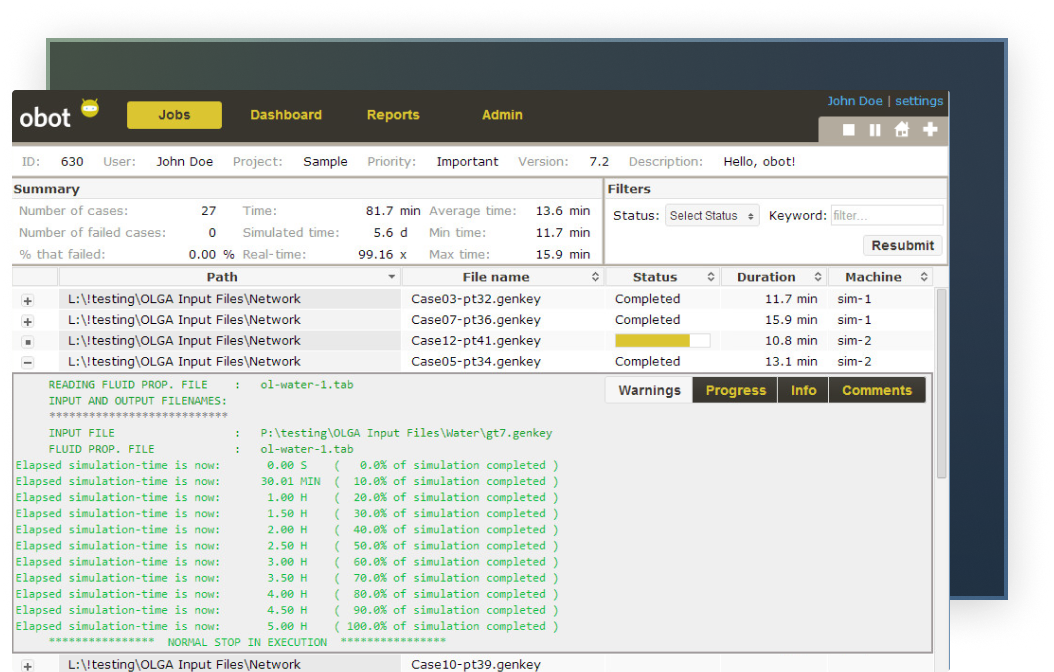
Task: Click the obot robot logo icon
Action: [x=90, y=109]
